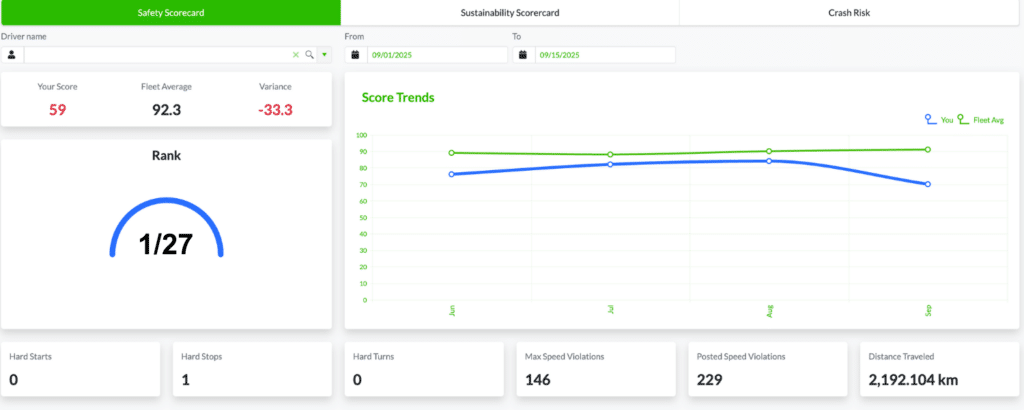Switch to the Sustainability Scorecard tab
The width and height of the screenshot is (1024, 410).
point(510,12)
